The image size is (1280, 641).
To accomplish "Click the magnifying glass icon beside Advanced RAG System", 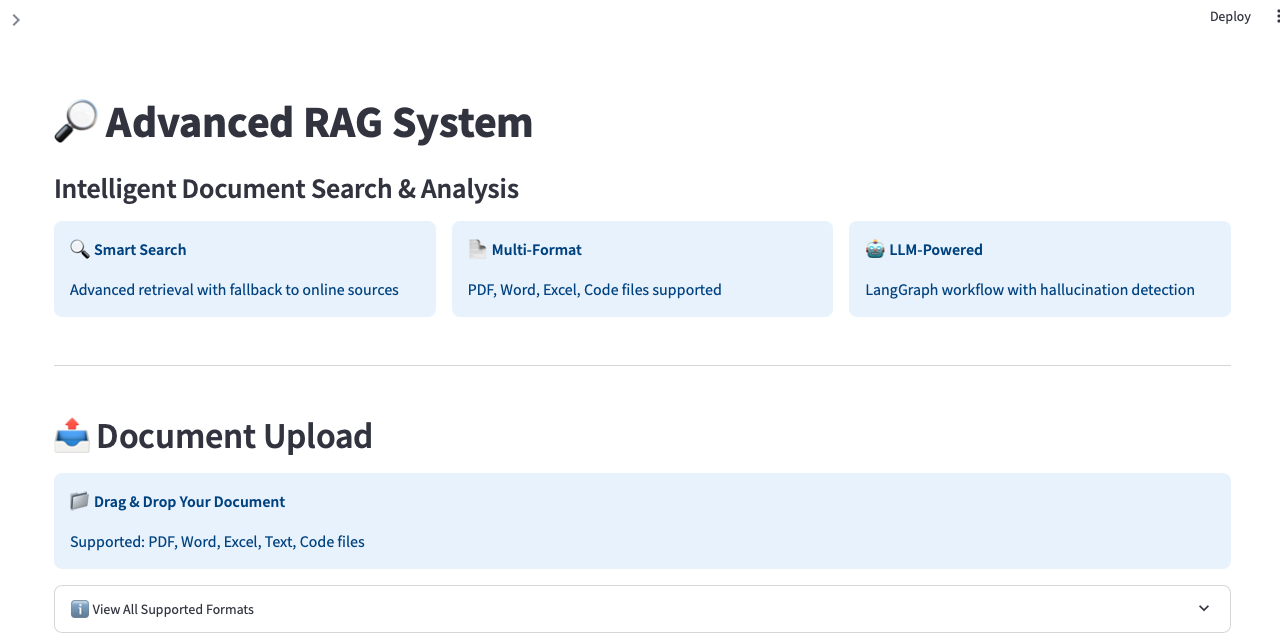I will [x=74, y=120].
